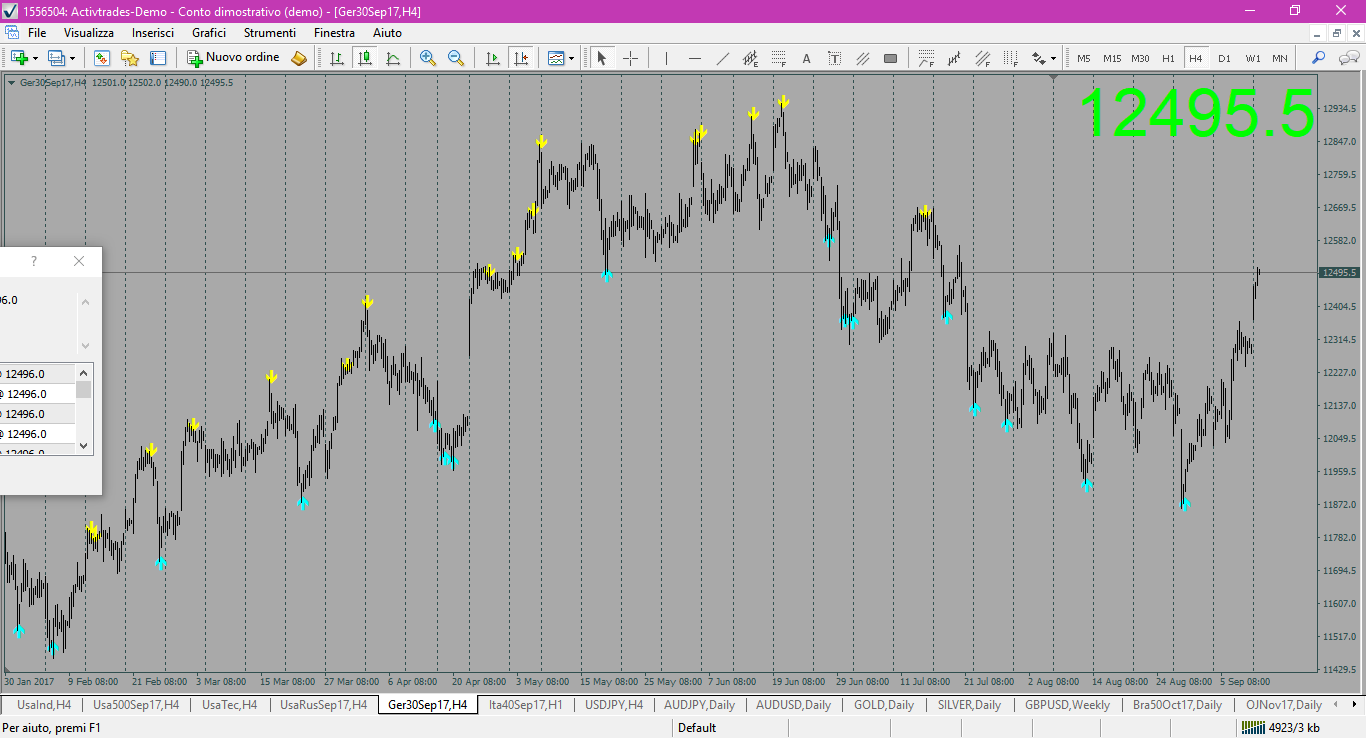Select the trendline drawing tool
Viewport: 1366px width, 738px height.
723,58
